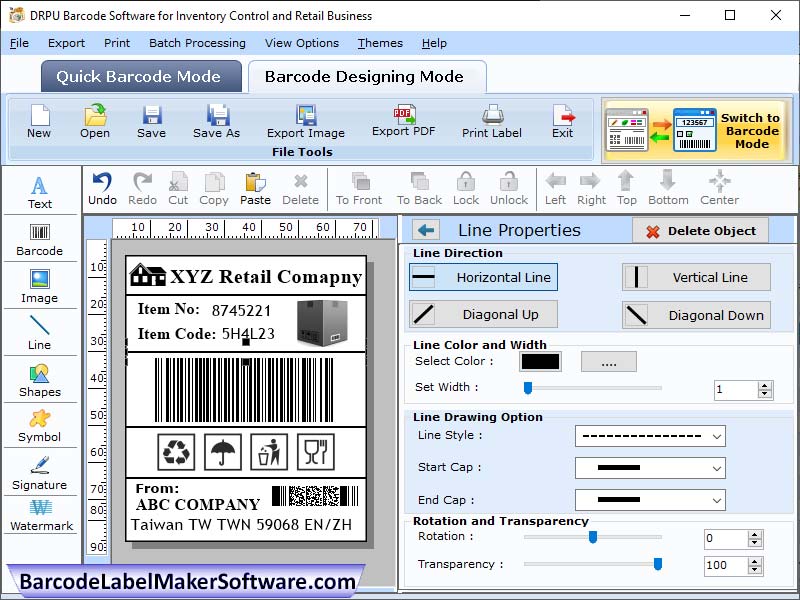Open the Export menu

coord(66,43)
